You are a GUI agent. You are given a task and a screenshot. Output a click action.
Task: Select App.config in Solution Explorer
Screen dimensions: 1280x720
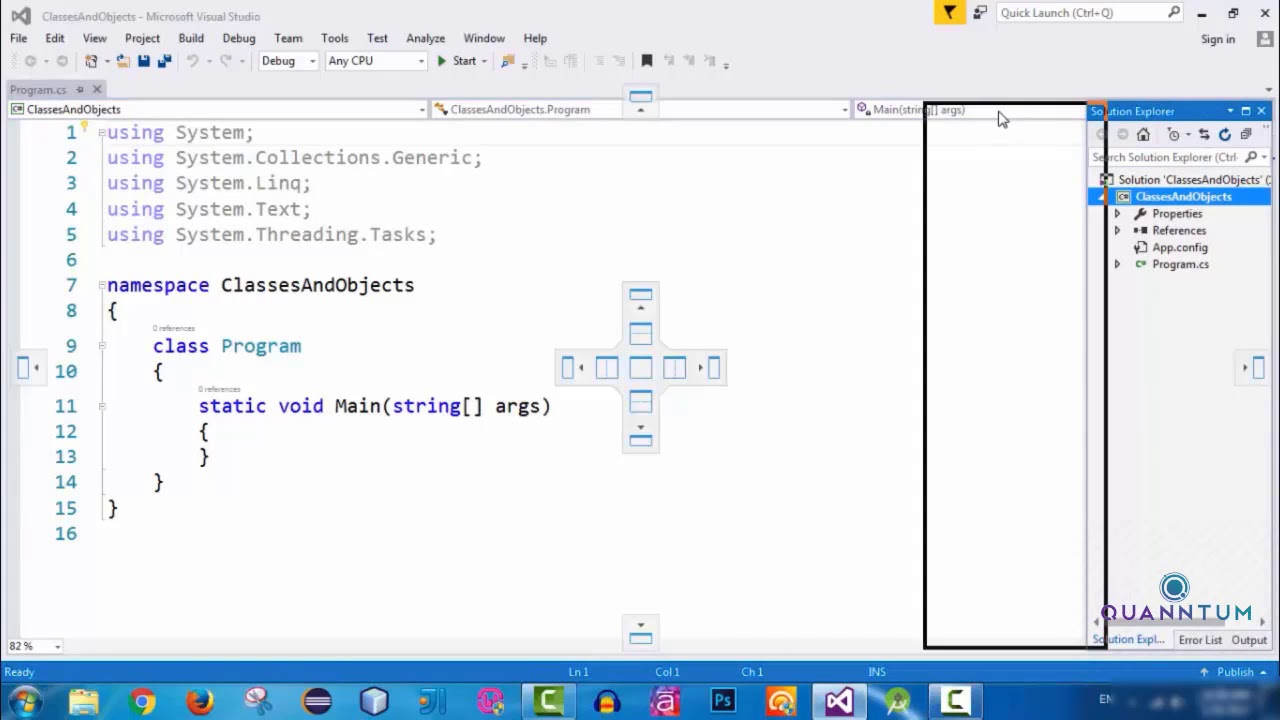click(1180, 247)
